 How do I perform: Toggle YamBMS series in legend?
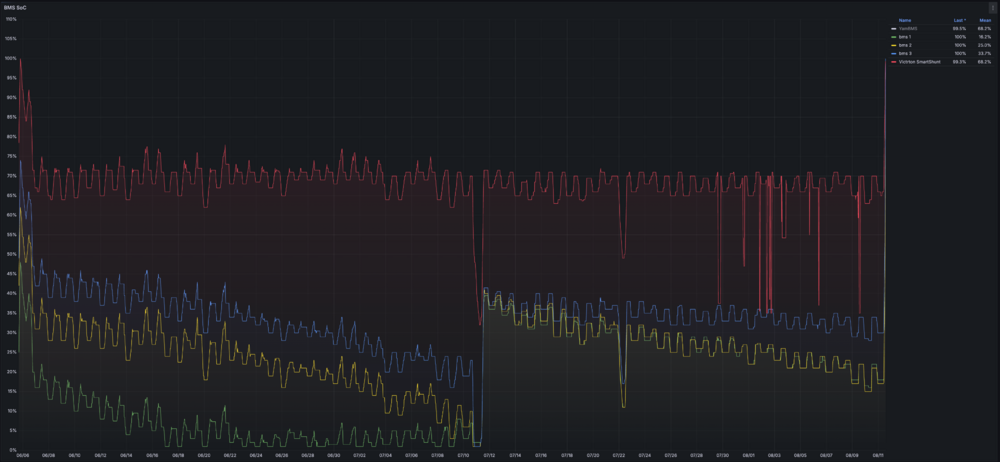point(908,29)
